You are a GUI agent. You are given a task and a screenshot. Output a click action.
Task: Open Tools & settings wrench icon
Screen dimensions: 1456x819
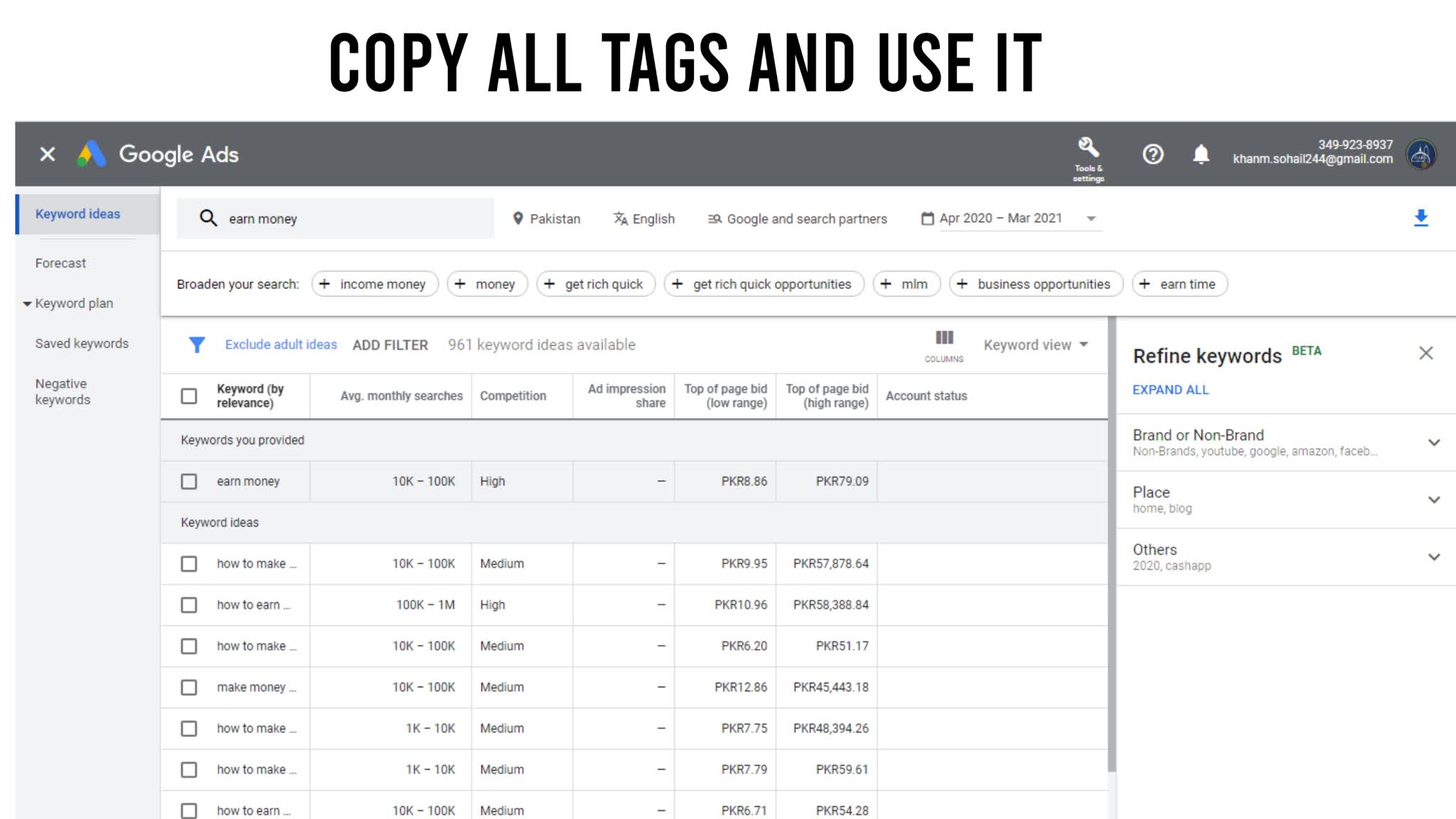tap(1088, 149)
